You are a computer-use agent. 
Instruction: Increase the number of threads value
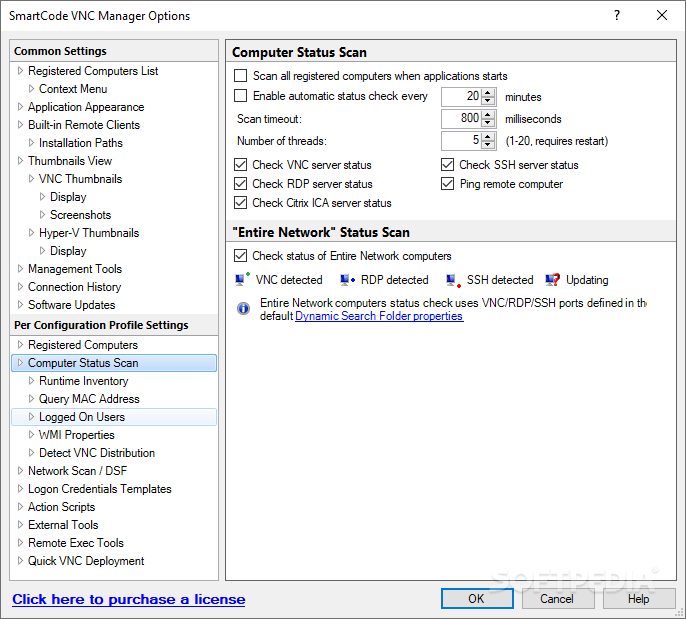pos(487,137)
